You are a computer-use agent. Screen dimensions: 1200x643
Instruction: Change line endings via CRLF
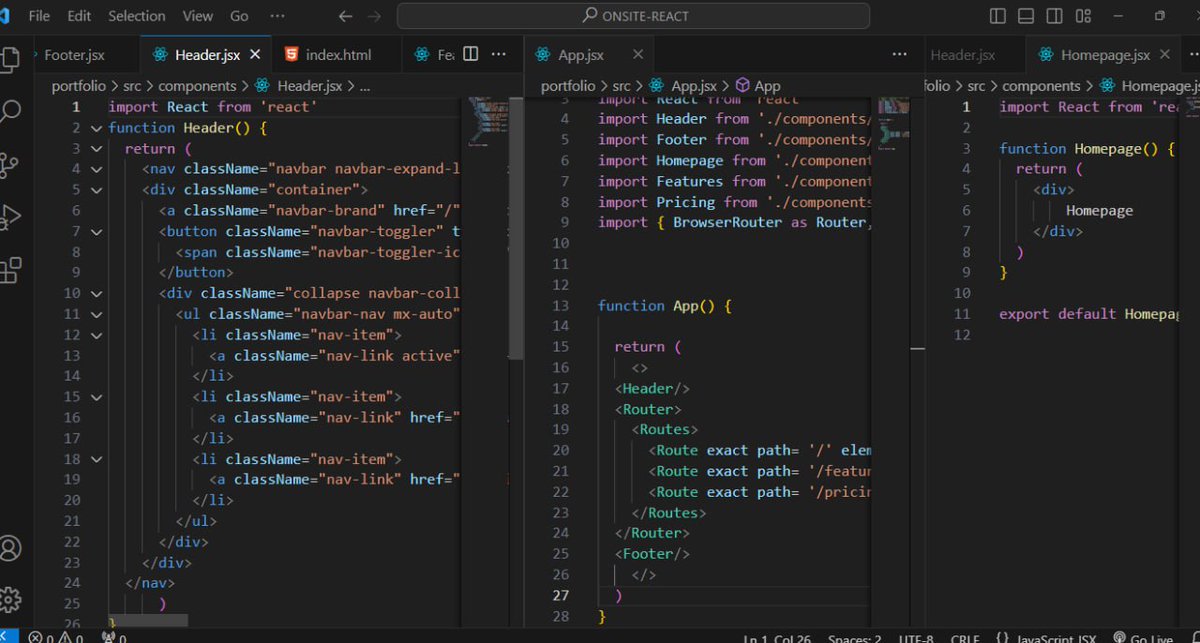pyautogui.click(x=965, y=639)
